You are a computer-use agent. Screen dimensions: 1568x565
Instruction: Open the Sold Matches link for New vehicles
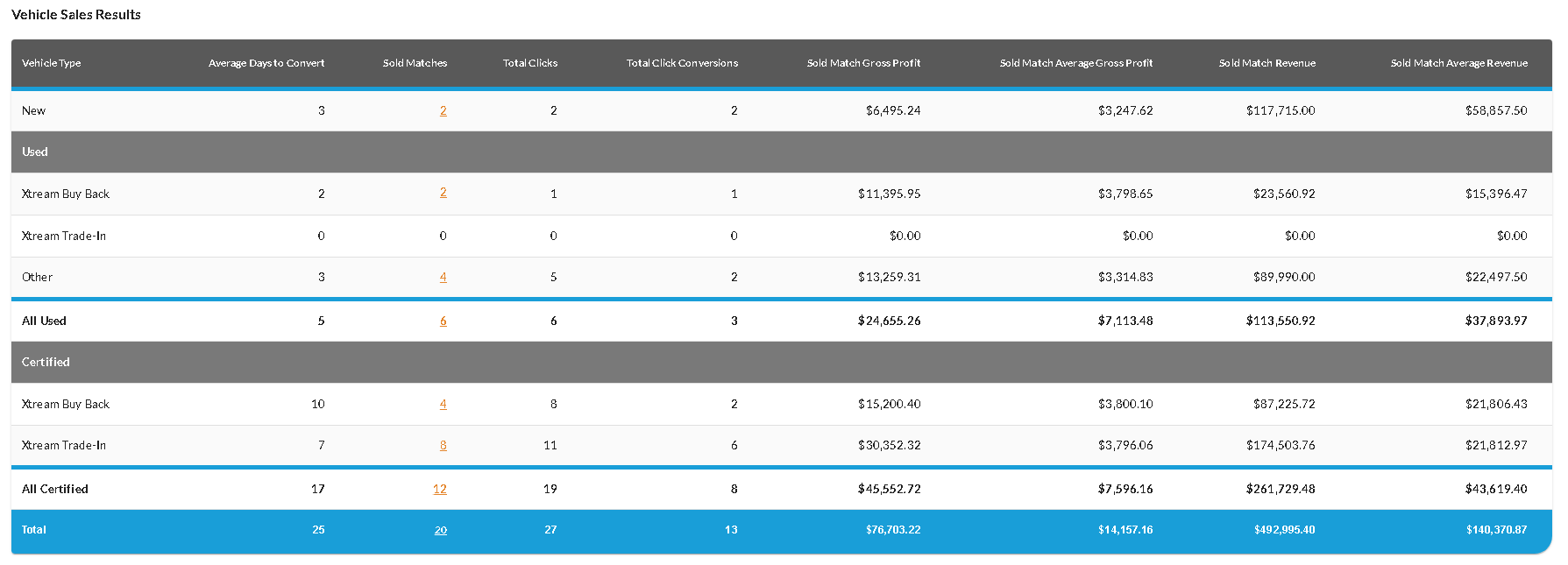click(x=443, y=111)
